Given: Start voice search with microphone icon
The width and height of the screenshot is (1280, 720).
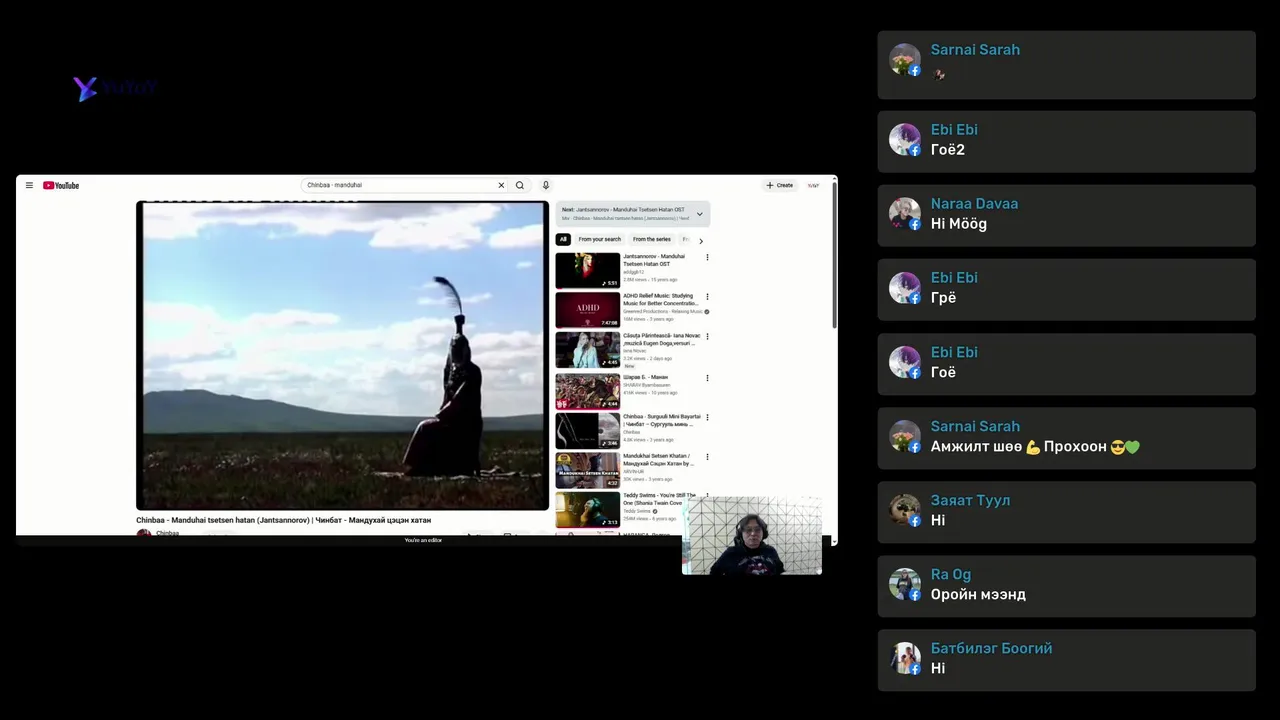Looking at the screenshot, I should 546,185.
